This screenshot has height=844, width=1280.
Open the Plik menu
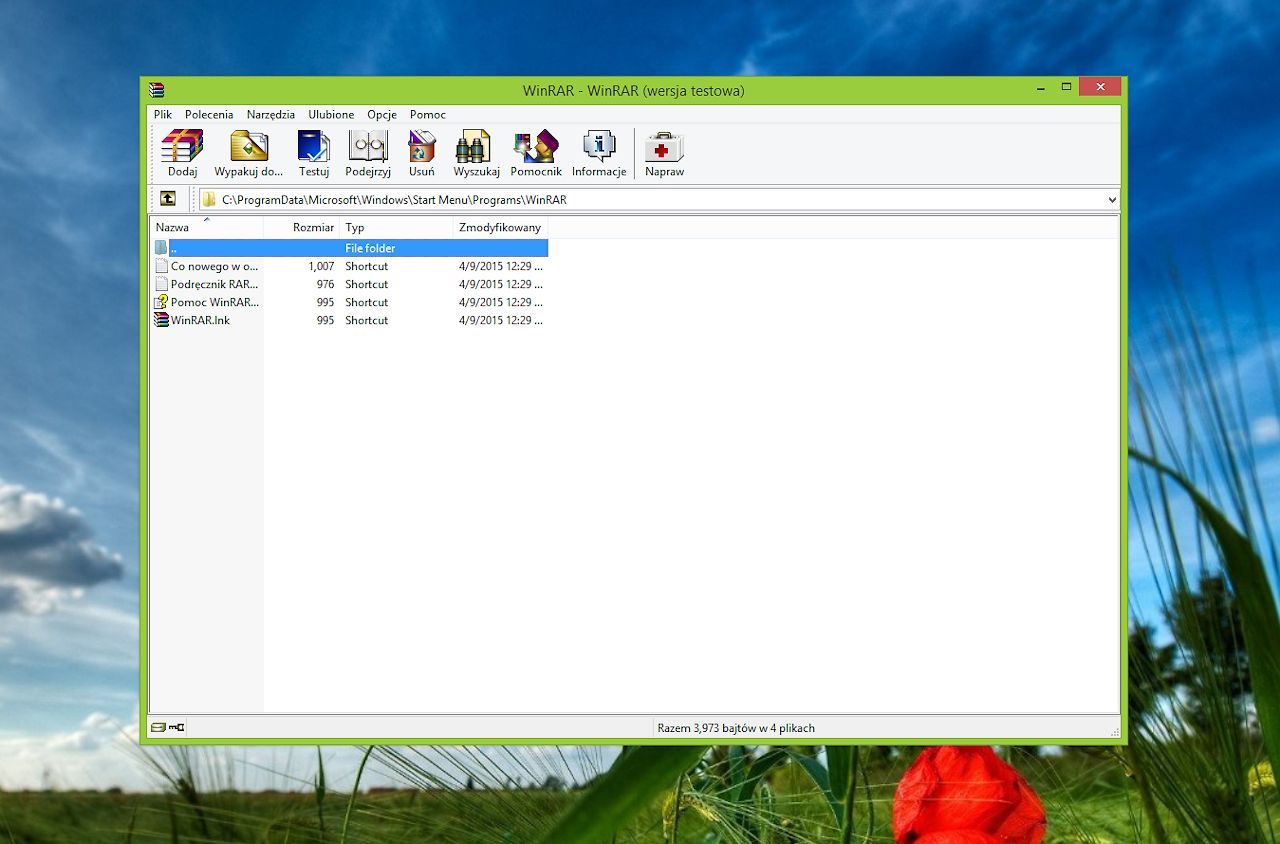(163, 115)
